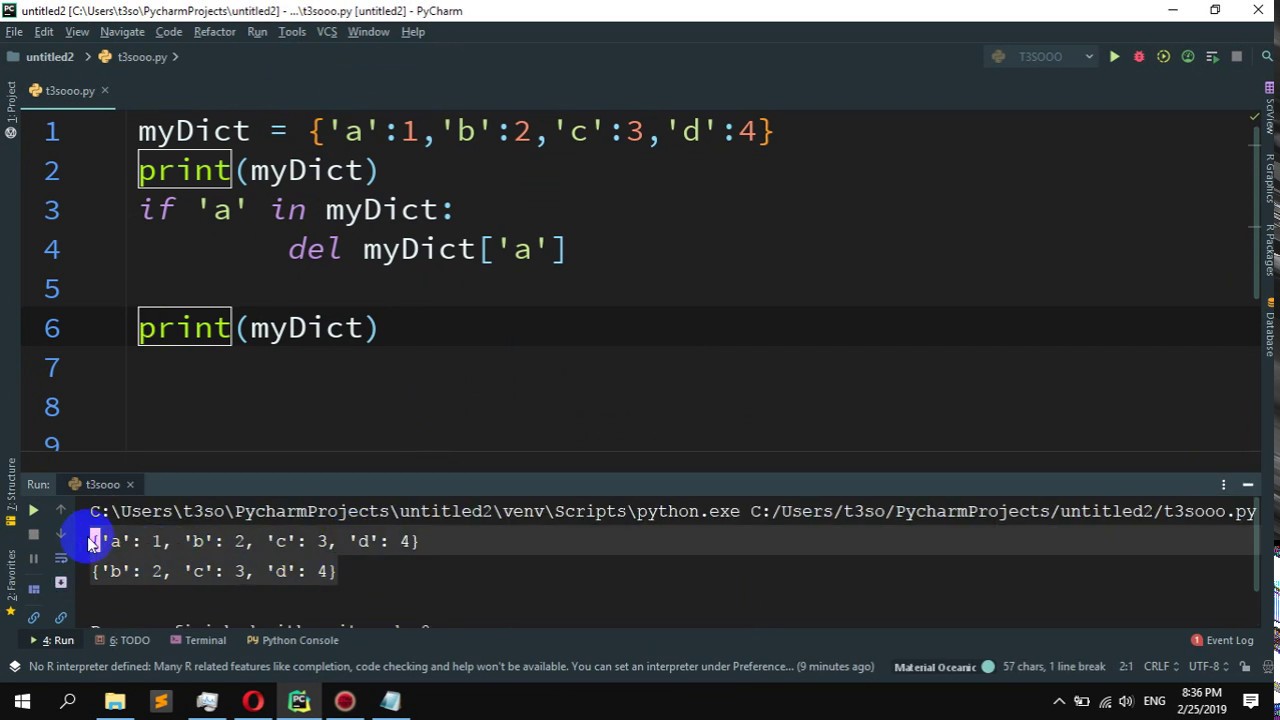This screenshot has width=1280, height=720.
Task: Open the Tools menu
Action: click(292, 32)
